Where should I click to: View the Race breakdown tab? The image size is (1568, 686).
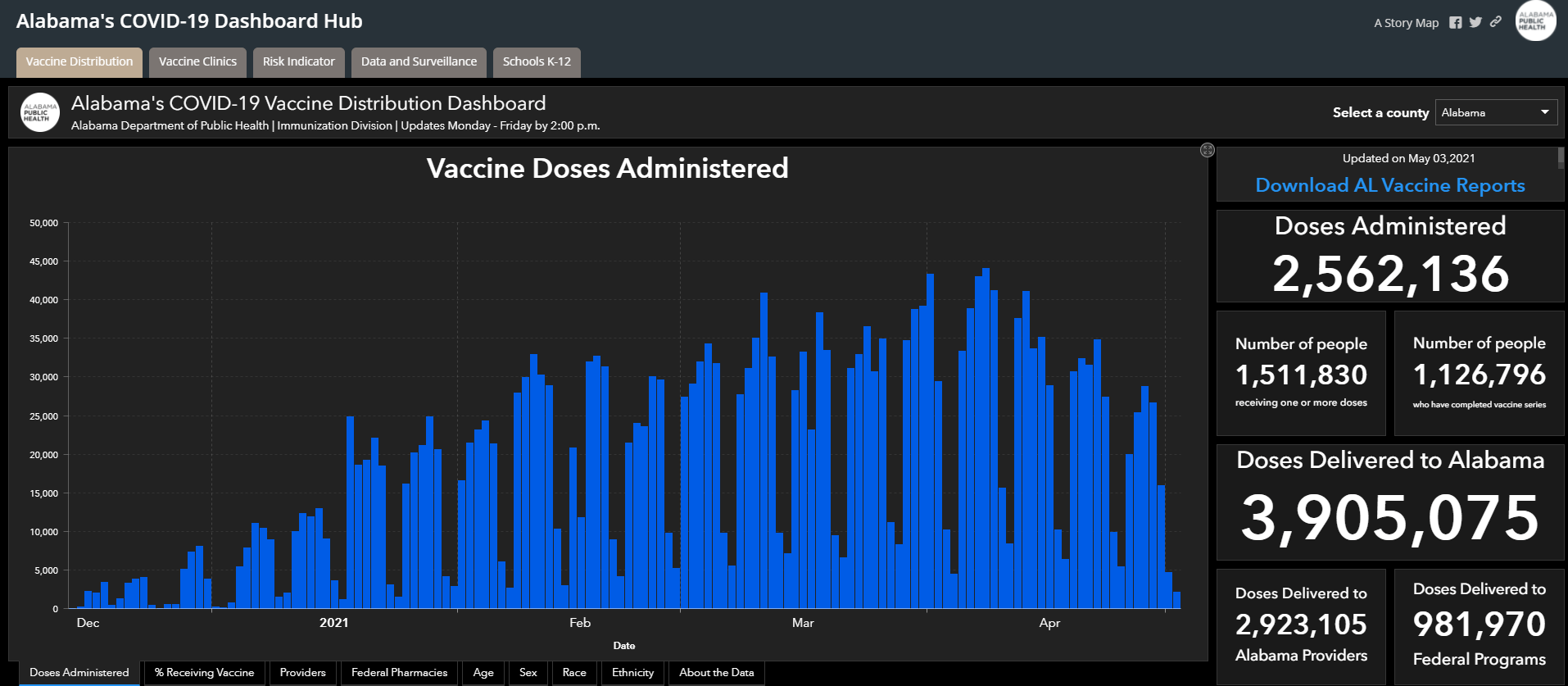coord(574,673)
